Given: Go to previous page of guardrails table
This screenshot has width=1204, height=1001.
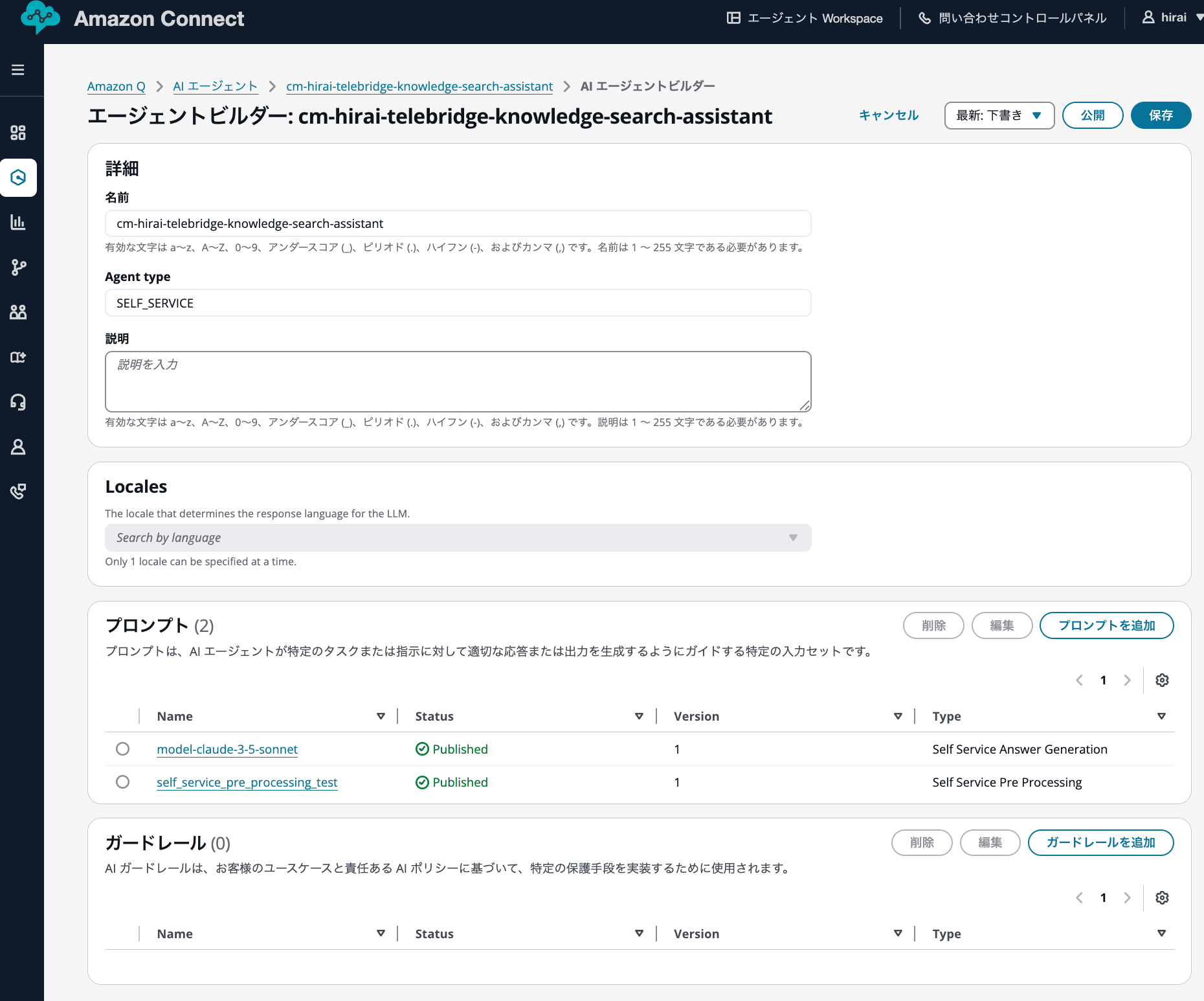Looking at the screenshot, I should click(1079, 897).
